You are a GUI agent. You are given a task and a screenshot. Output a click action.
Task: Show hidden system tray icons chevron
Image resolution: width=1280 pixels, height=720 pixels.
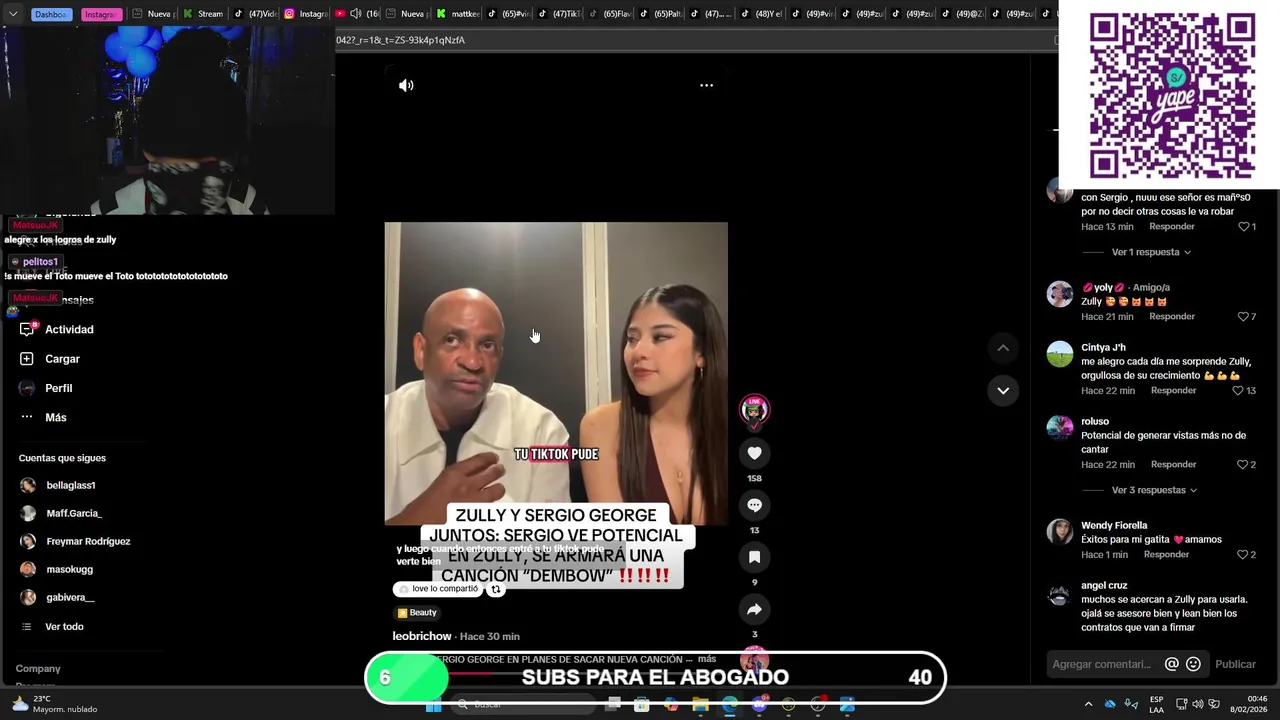[1088, 704]
